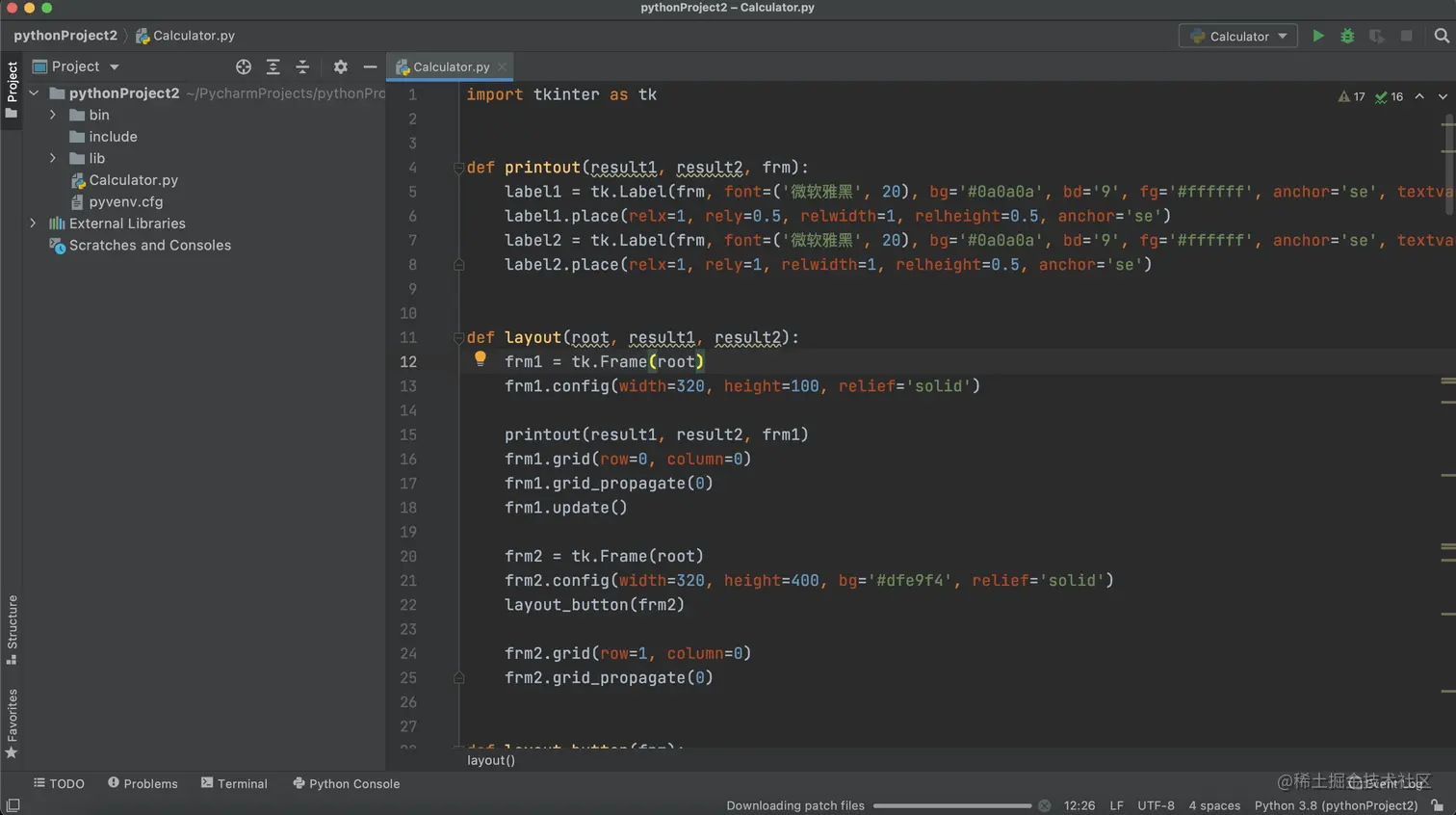Open the Python Console tab
The width and height of the screenshot is (1456, 815).
point(346,783)
